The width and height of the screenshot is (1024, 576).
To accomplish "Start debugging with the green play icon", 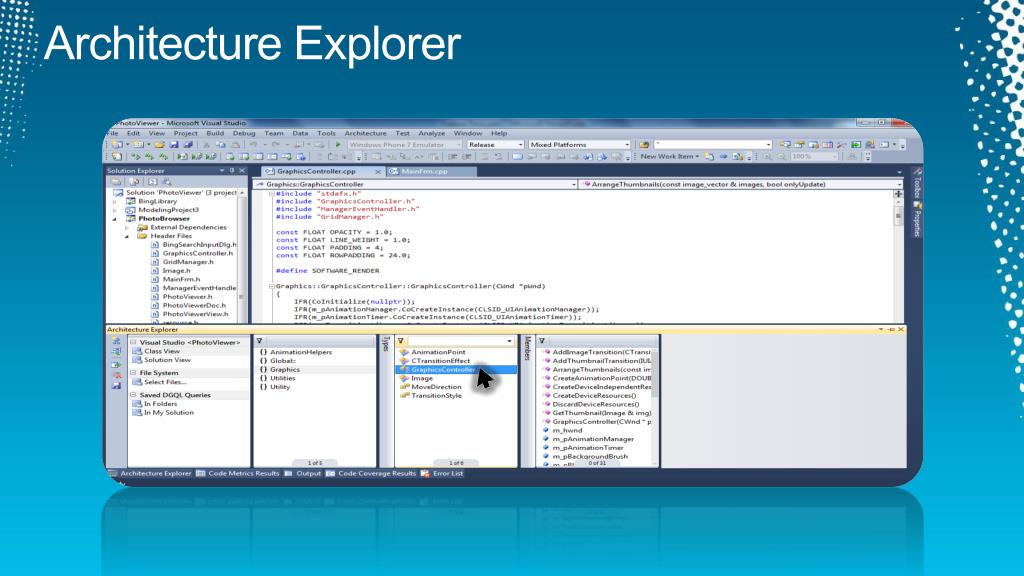I will coord(338,144).
